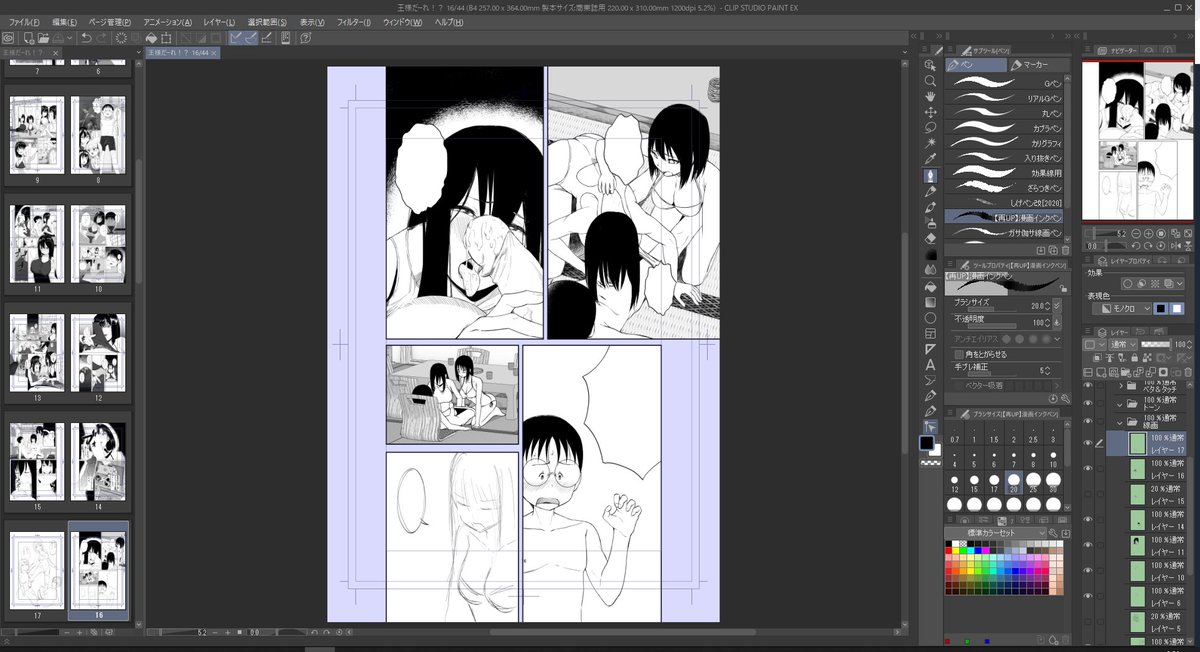Click the brush size stepper arrows
Image resolution: width=1200 pixels, height=652 pixels.
point(1046,305)
